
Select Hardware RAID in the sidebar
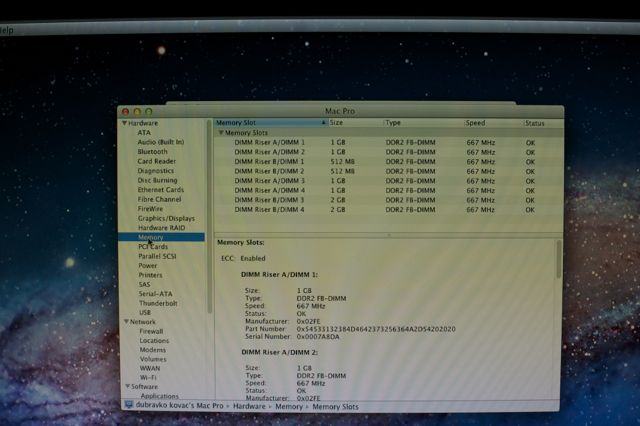162,228
